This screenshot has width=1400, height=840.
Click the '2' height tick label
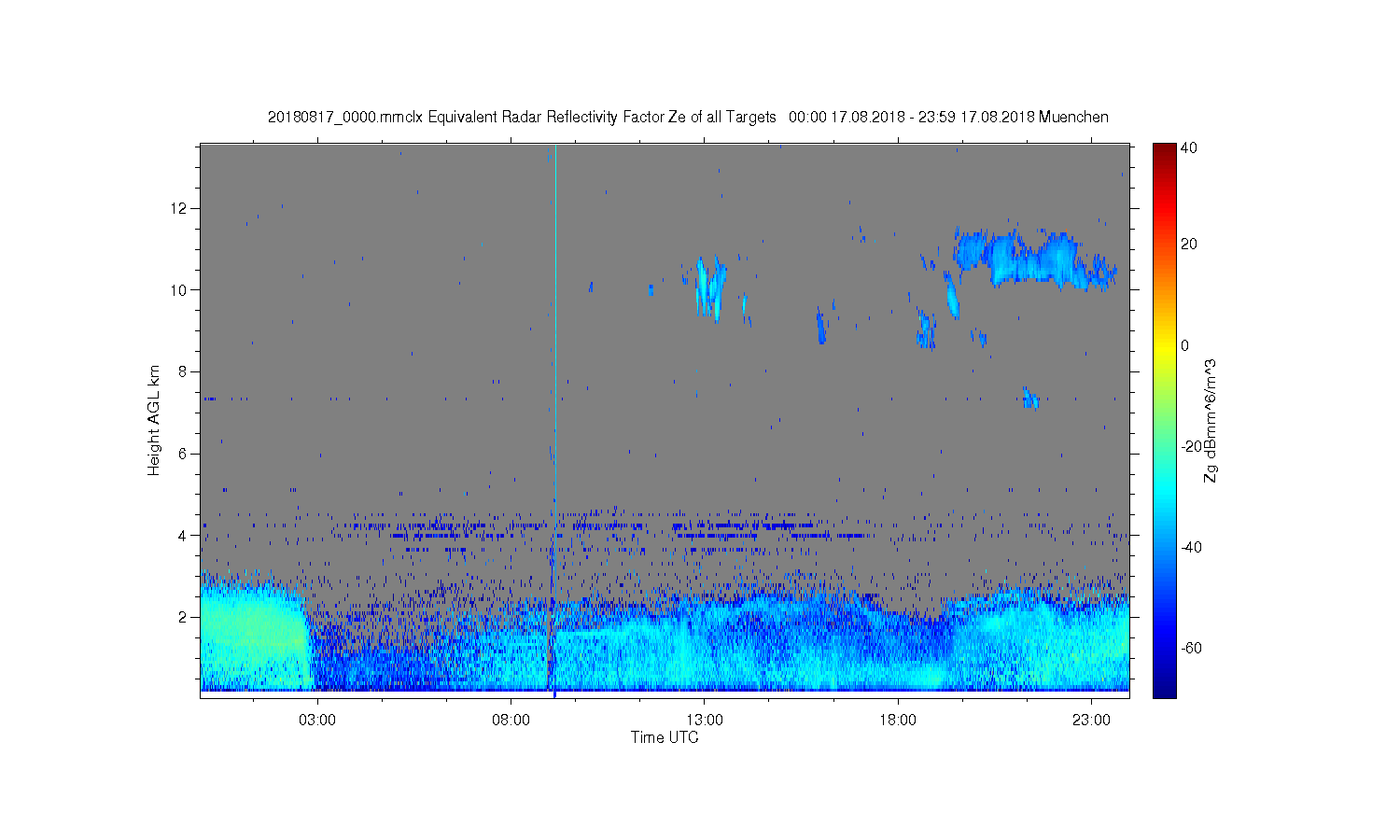[184, 617]
